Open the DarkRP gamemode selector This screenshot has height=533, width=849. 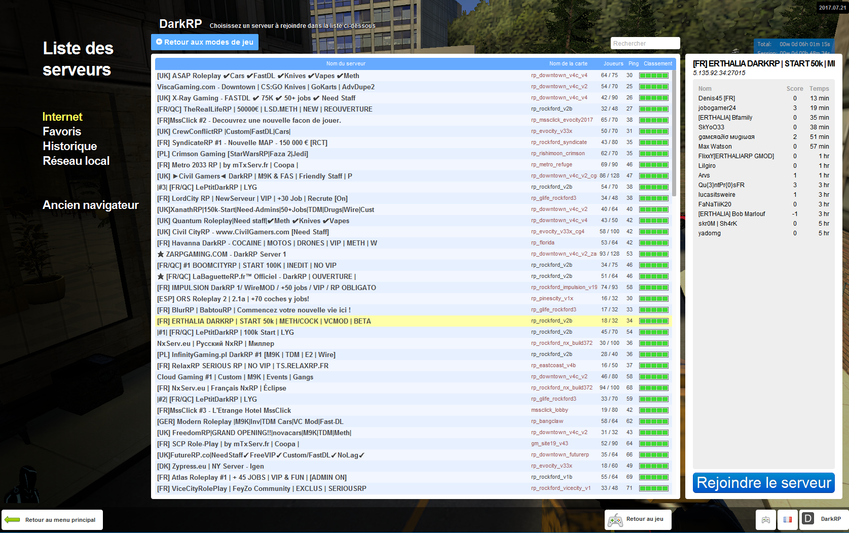pyautogui.click(x=824, y=519)
